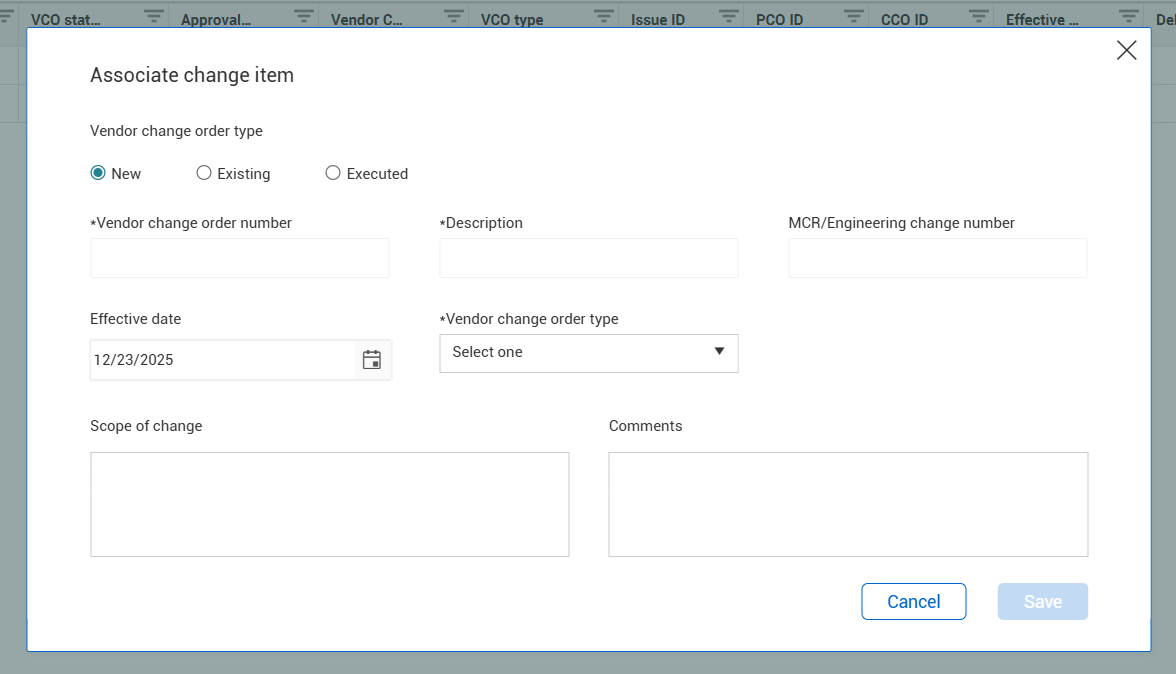Click the Cancel button
1176x674 pixels.
(x=914, y=602)
